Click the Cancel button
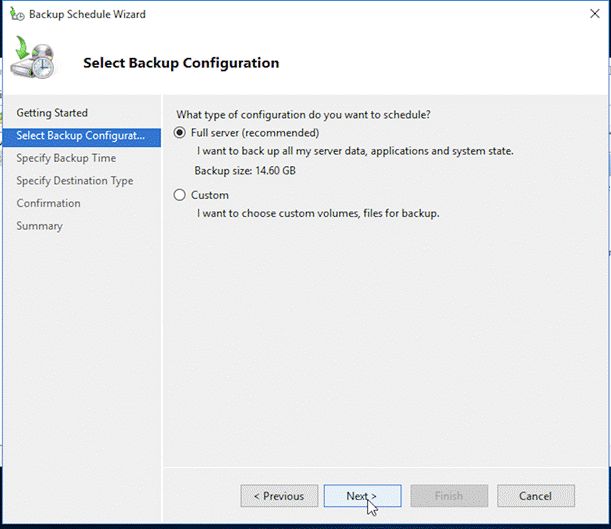The height and width of the screenshot is (529, 611). (536, 496)
